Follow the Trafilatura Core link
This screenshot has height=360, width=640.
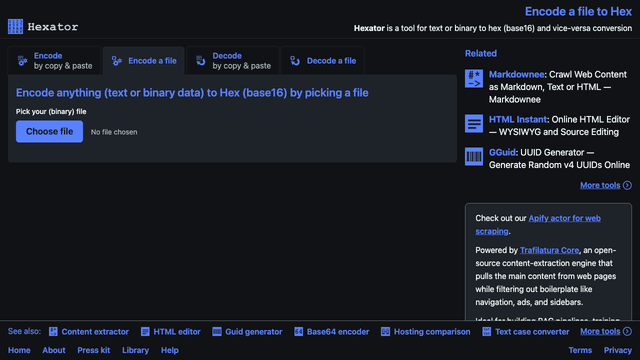click(549, 250)
